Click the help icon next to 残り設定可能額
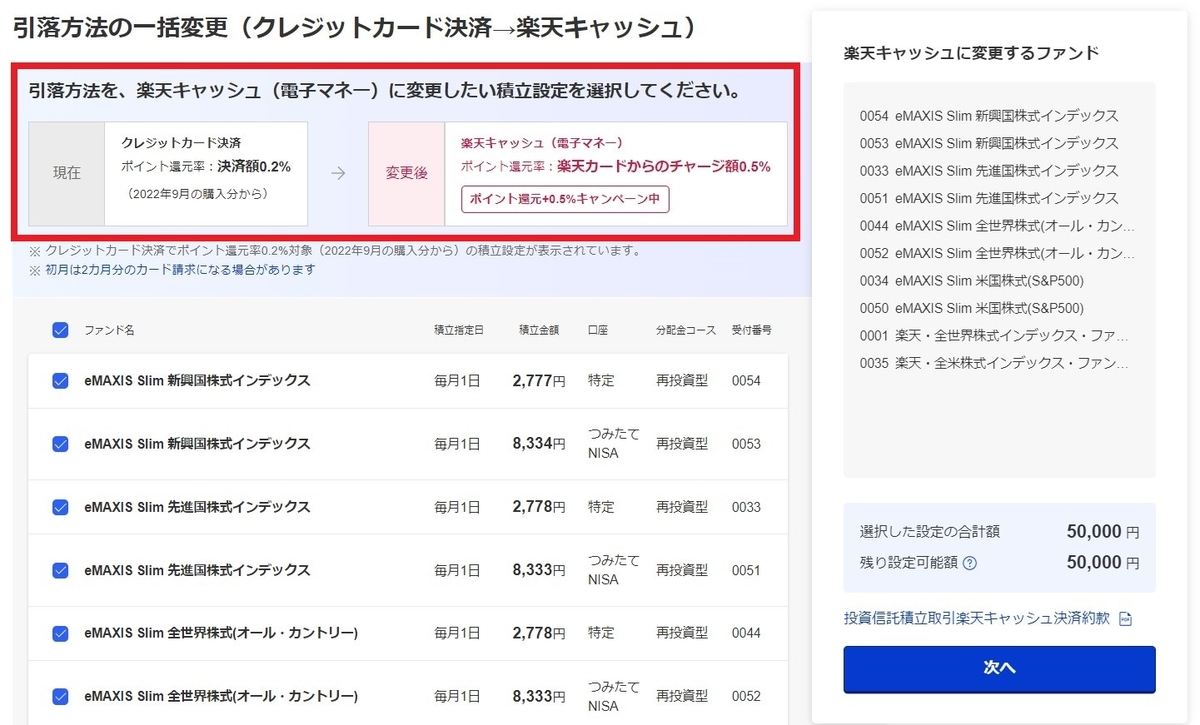This screenshot has height=725, width=1200. (x=969, y=563)
